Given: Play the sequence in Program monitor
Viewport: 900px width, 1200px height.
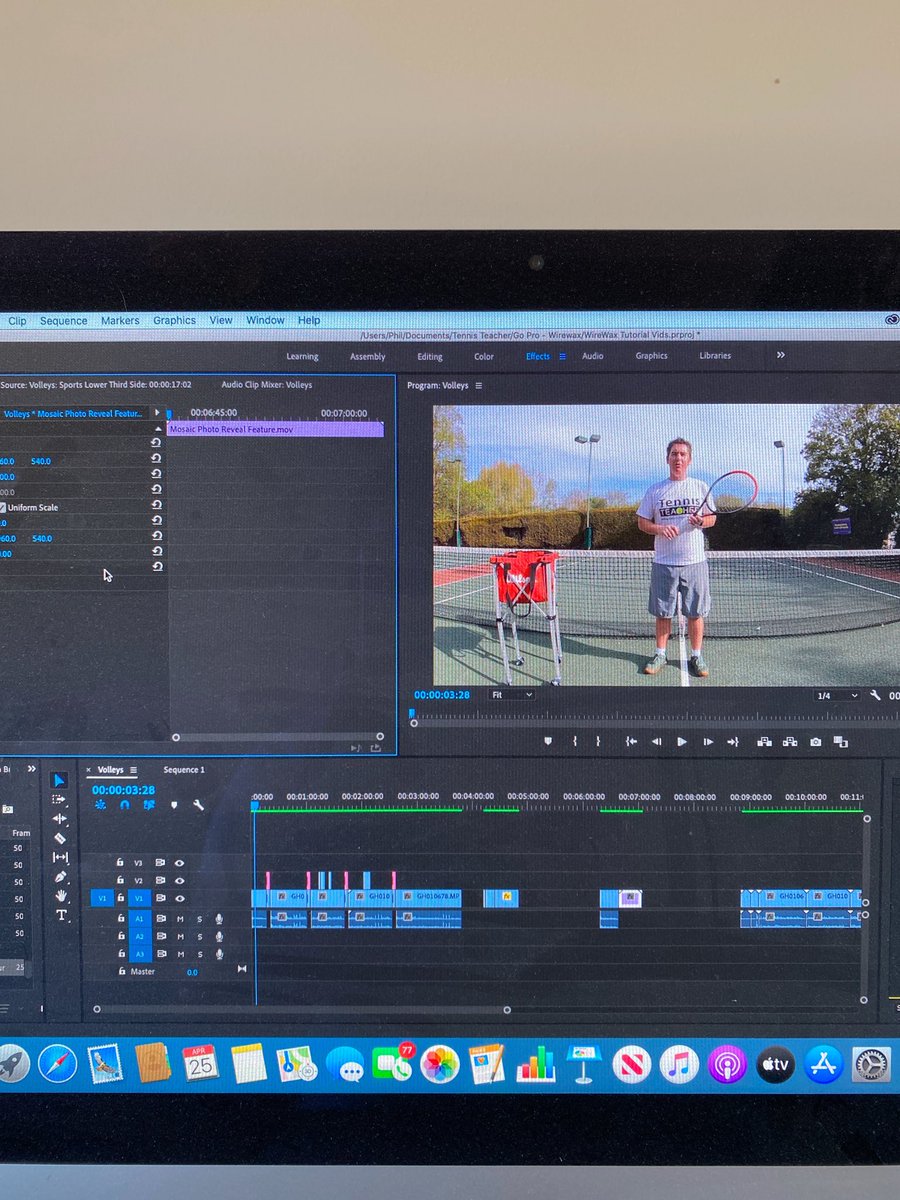Looking at the screenshot, I should pos(682,741).
